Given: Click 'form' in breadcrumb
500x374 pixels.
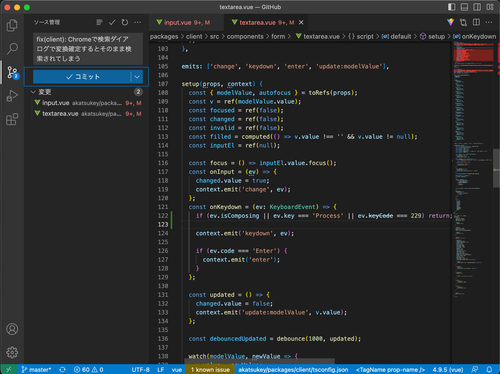Looking at the screenshot, I should pos(278,36).
